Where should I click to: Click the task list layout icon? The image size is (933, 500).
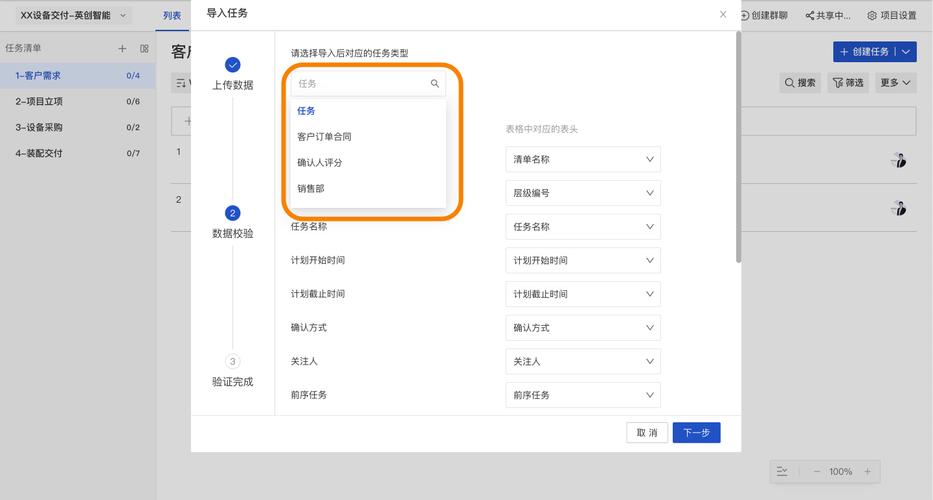[144, 49]
